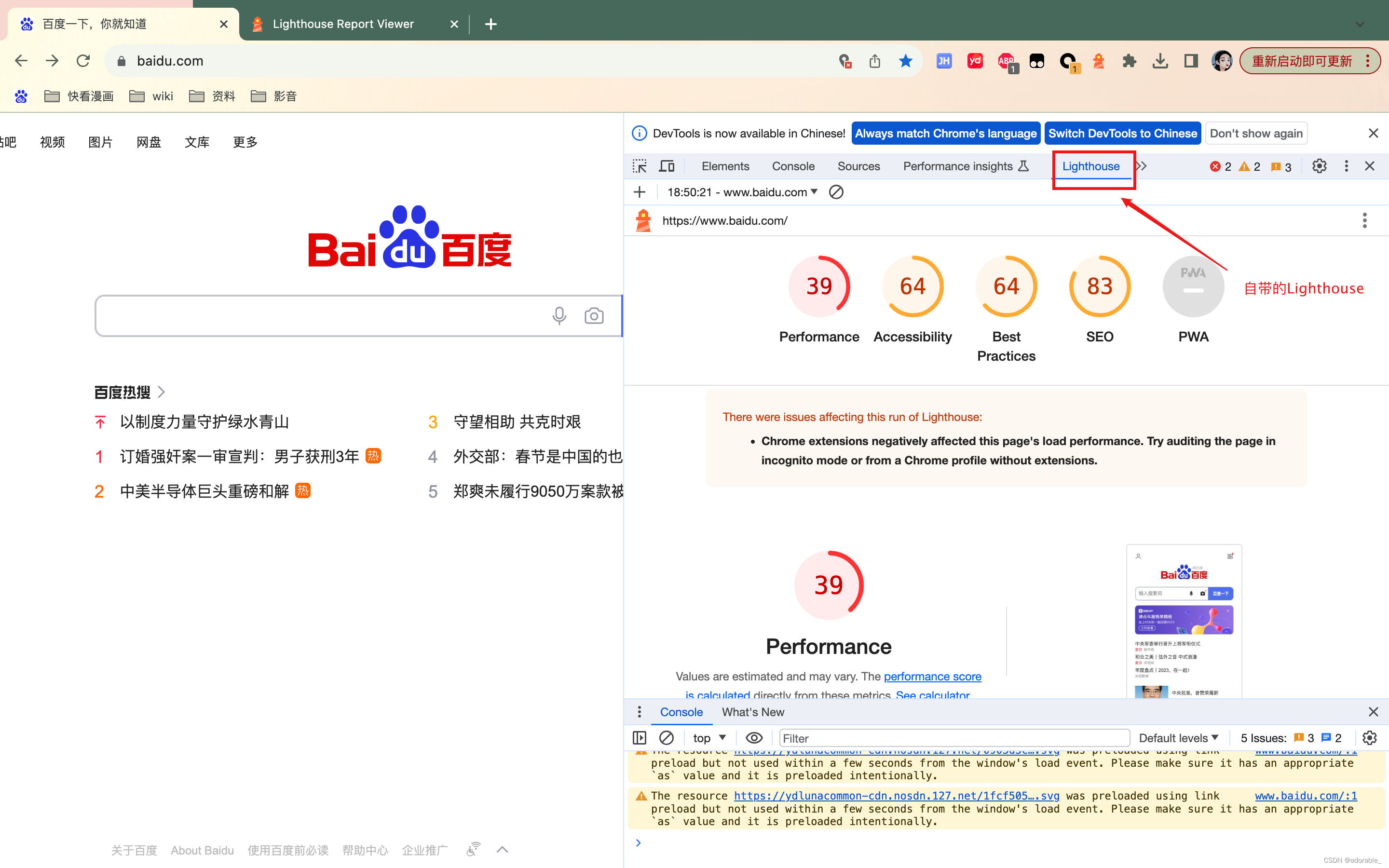1389x868 pixels.
Task: Switch to the Console tab in top bar
Action: click(793, 166)
